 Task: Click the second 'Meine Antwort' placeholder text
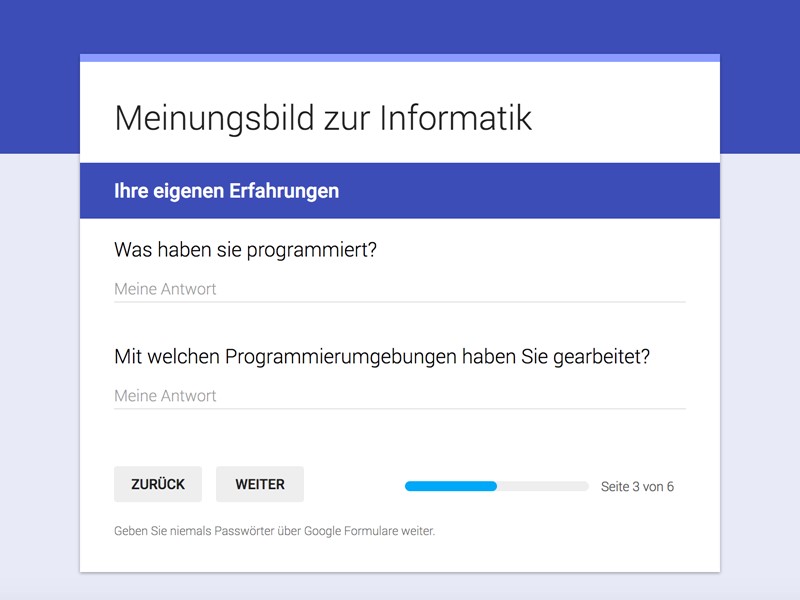164,394
